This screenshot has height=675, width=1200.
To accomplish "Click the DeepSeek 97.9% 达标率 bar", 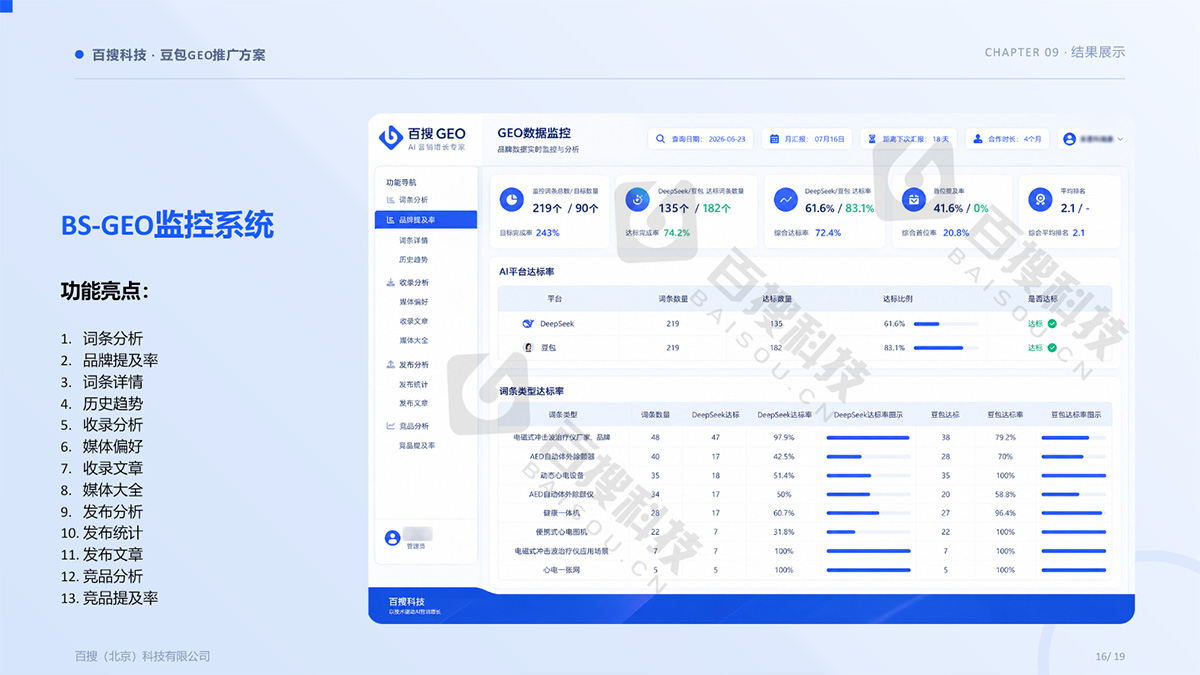I will (868, 437).
